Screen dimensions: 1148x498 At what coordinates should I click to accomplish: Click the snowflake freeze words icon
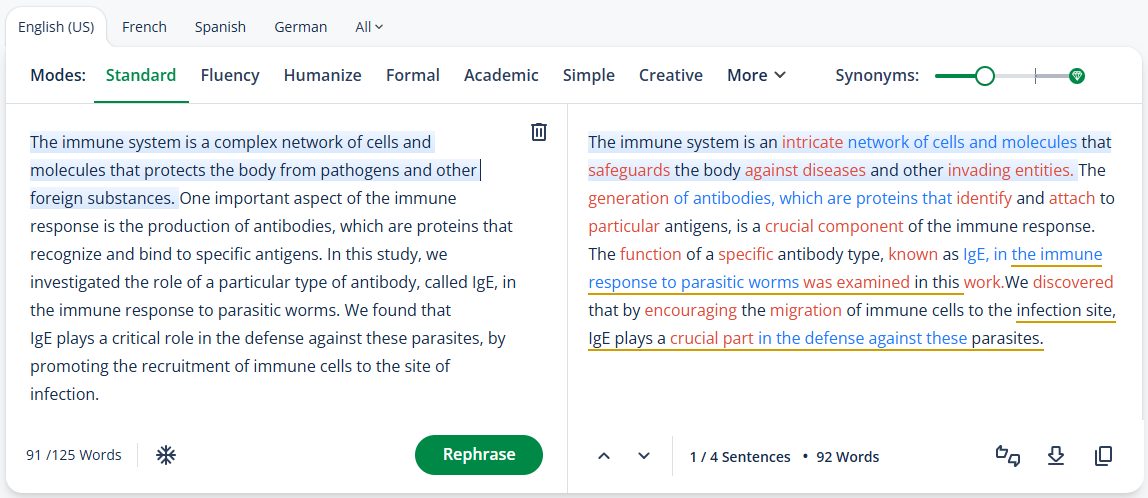166,456
